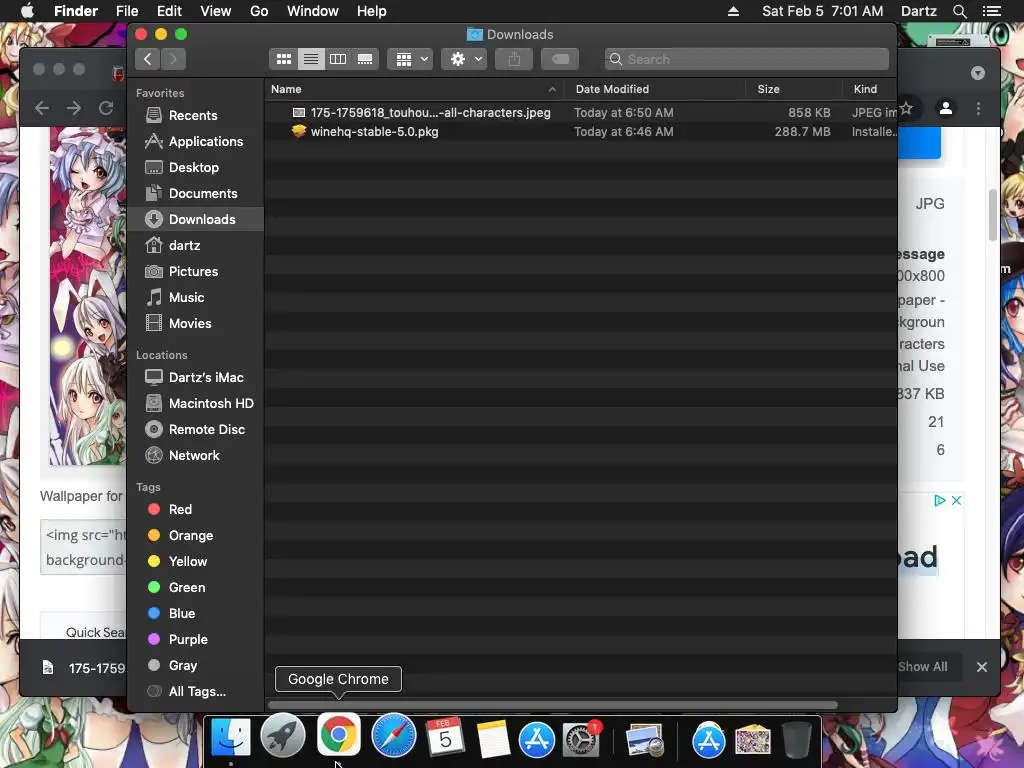Image resolution: width=1024 pixels, height=768 pixels.
Task: Open the View menu
Action: tap(216, 11)
